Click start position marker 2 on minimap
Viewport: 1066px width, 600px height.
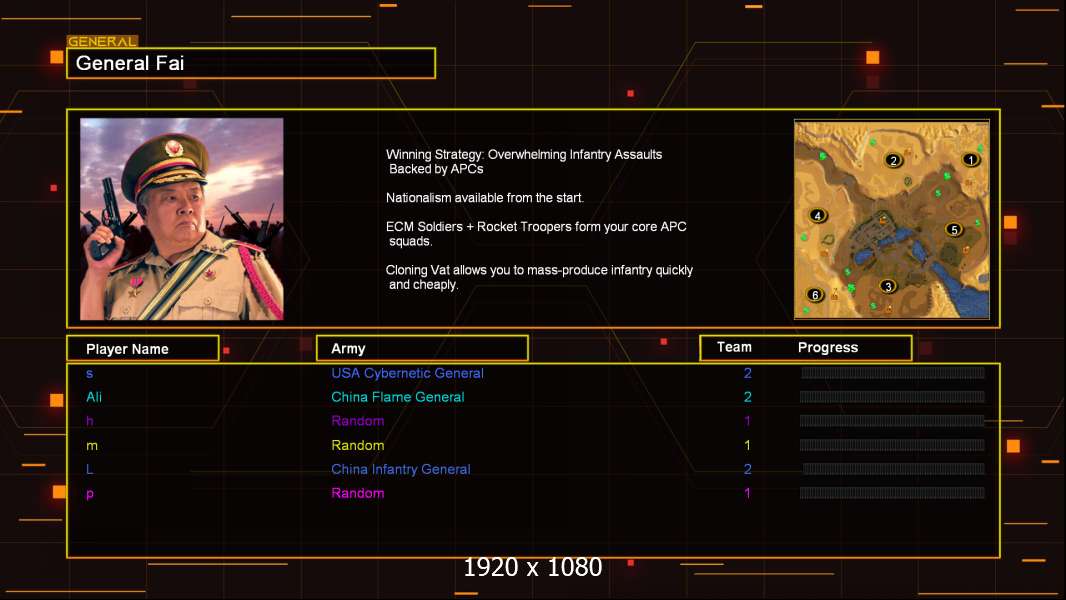[x=893, y=160]
